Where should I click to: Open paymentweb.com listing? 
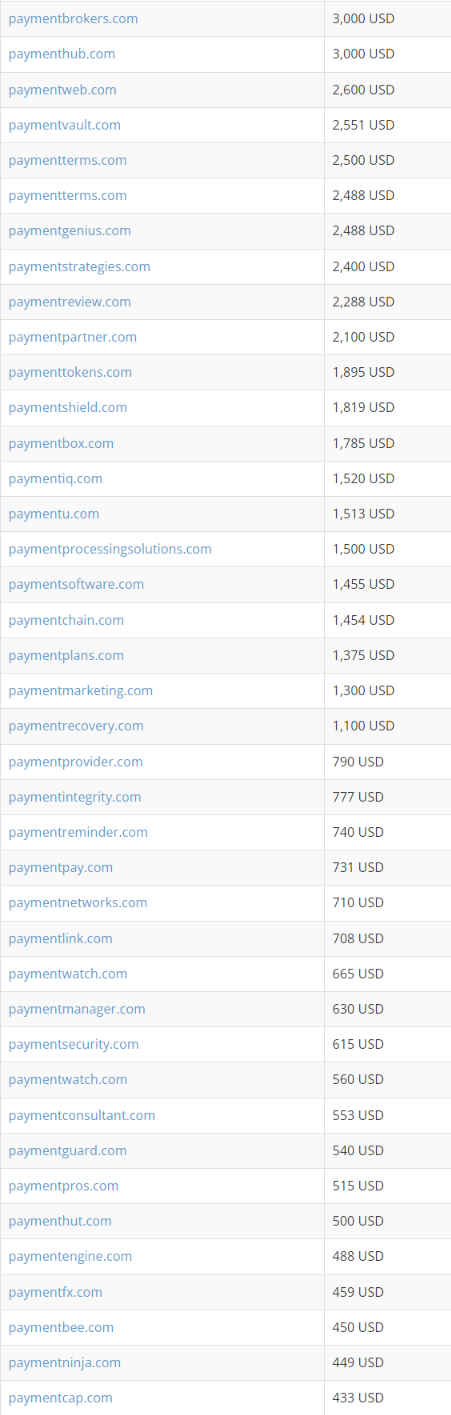(62, 90)
